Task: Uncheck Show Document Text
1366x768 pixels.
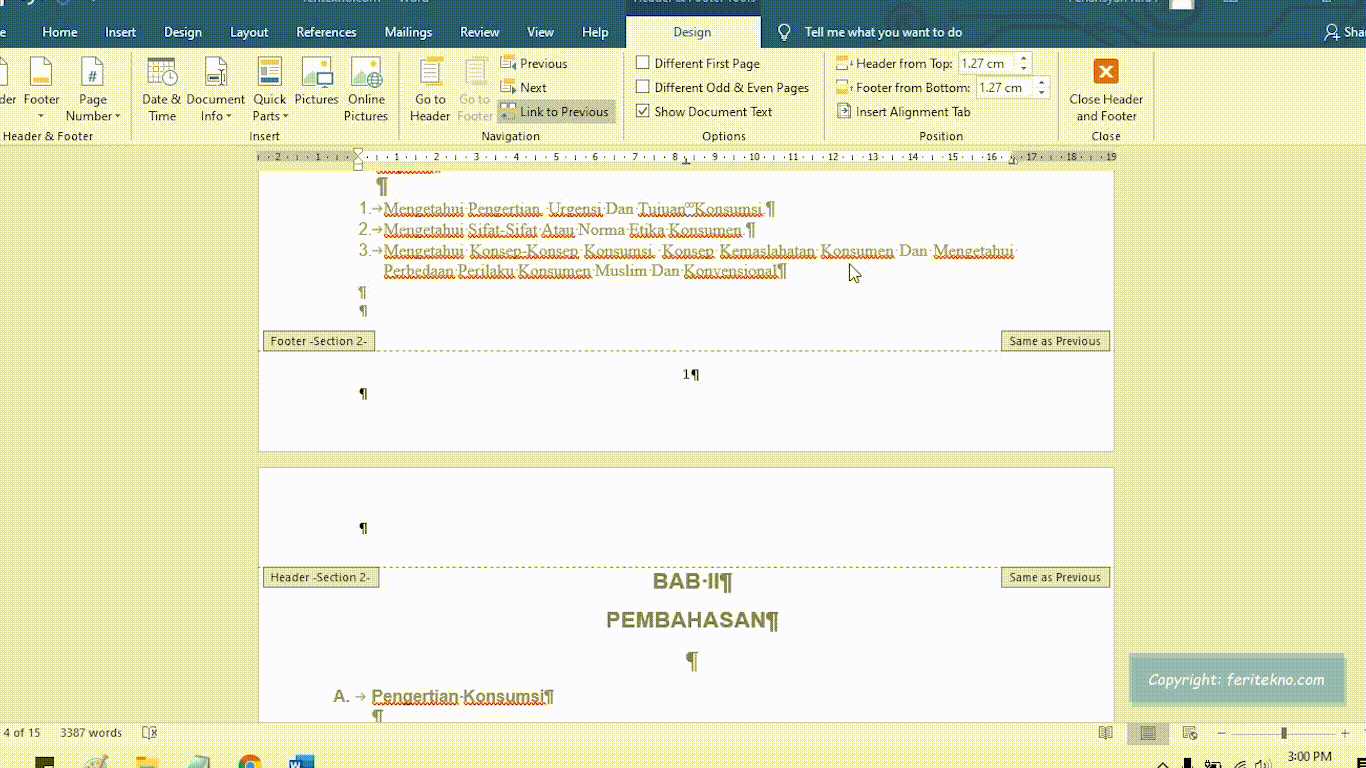Action: (x=643, y=111)
